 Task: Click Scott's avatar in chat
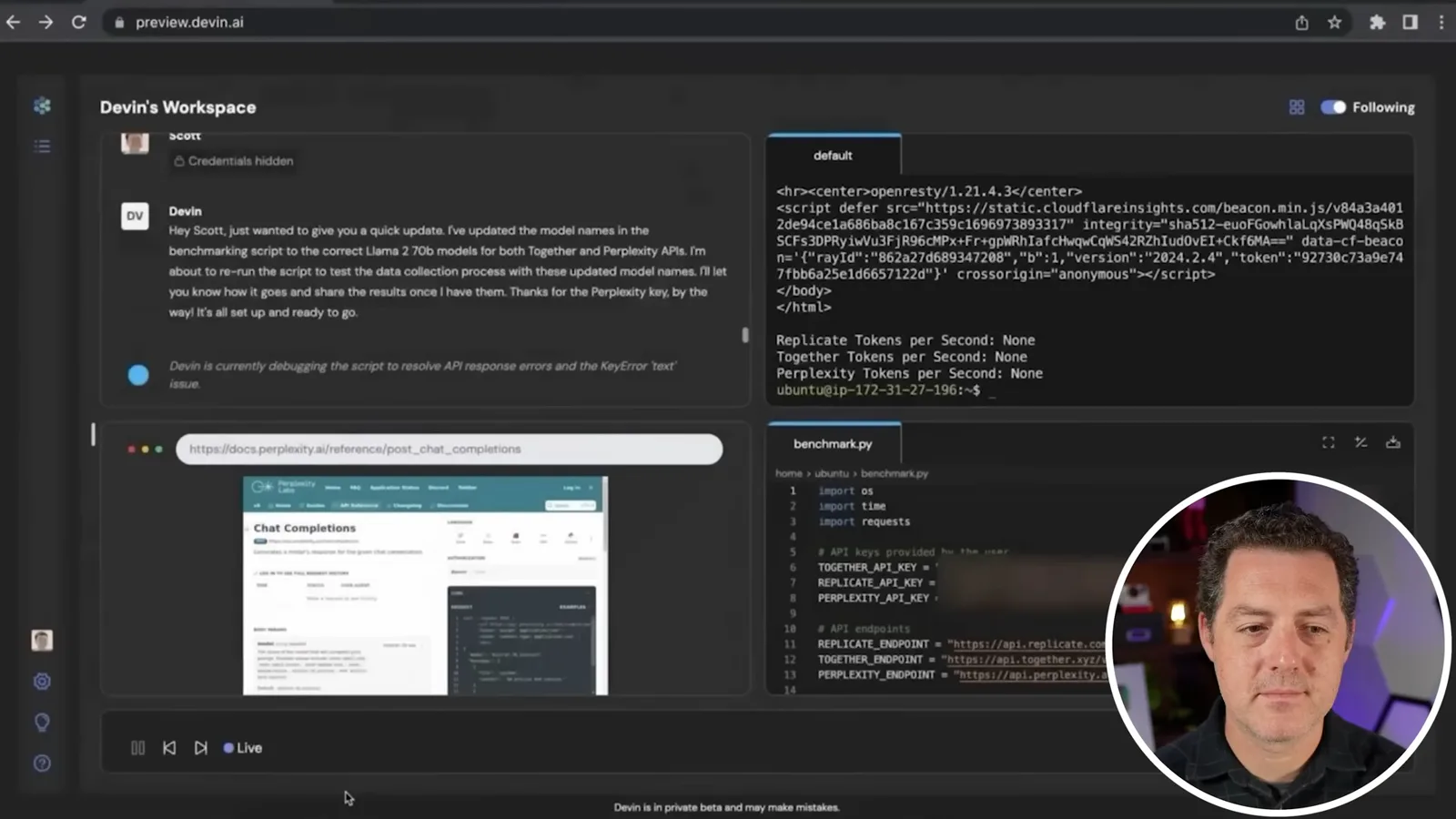click(135, 143)
